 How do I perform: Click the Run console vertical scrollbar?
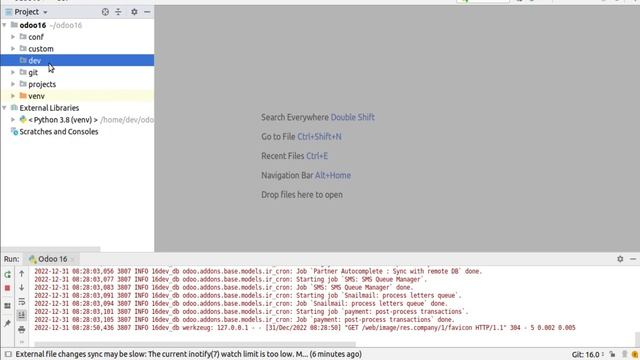(637, 338)
